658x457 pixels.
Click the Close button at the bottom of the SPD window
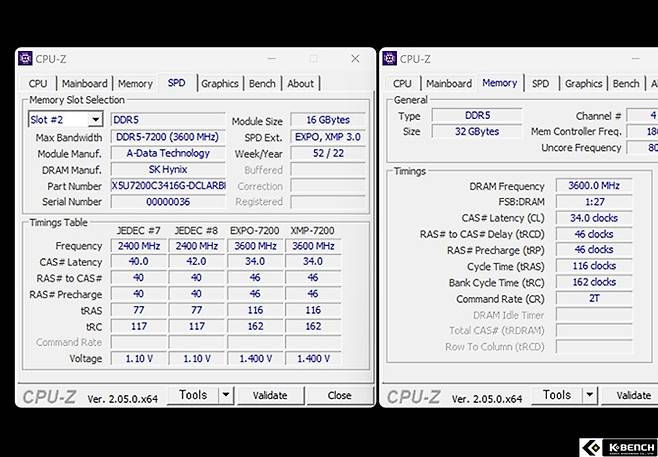pyautogui.click(x=339, y=395)
